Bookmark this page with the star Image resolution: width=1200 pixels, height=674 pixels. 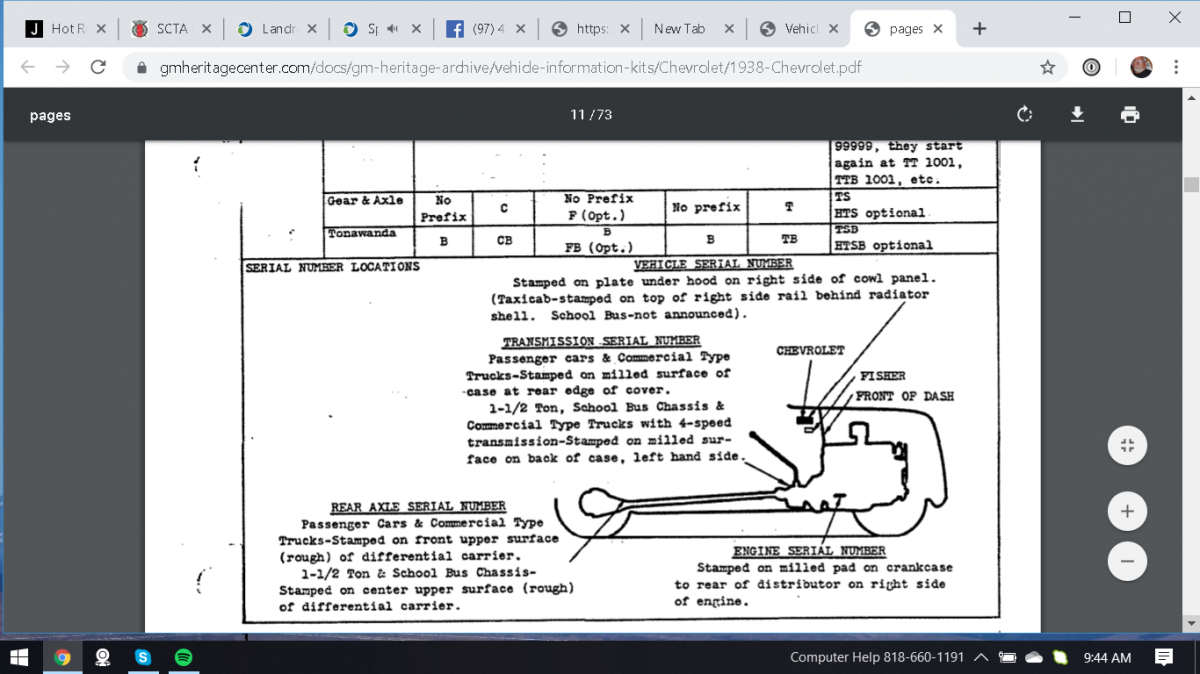pyautogui.click(x=1047, y=68)
